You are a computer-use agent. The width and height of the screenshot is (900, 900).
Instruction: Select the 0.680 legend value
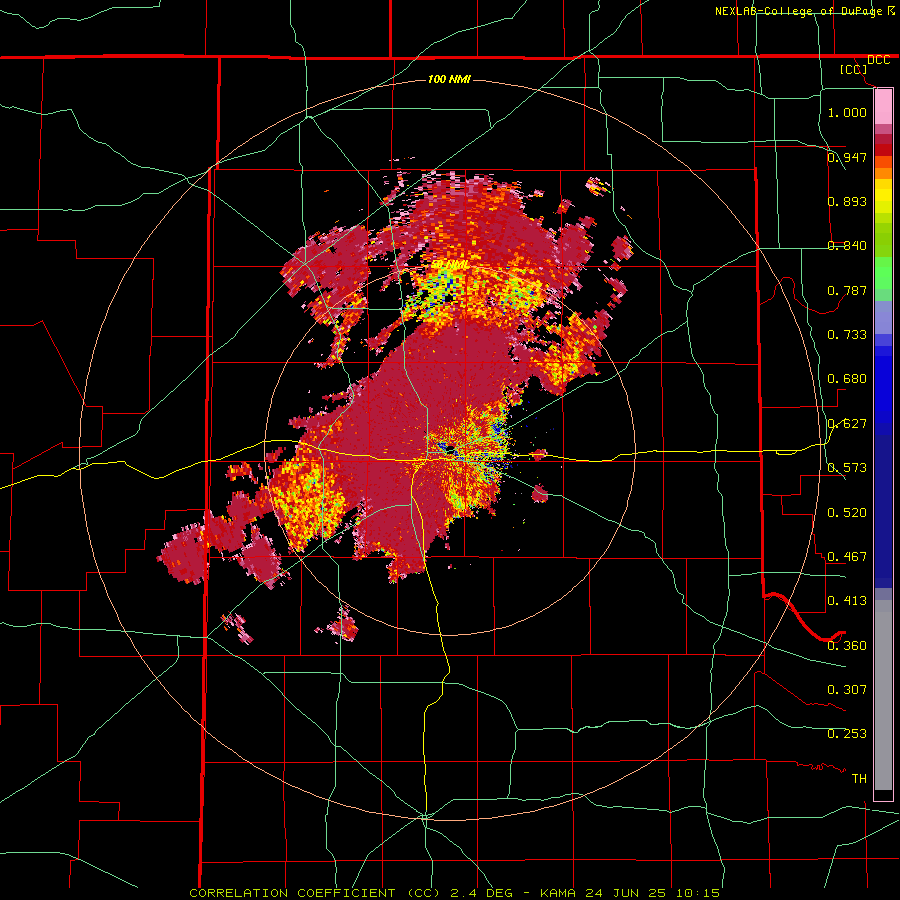tap(847, 379)
